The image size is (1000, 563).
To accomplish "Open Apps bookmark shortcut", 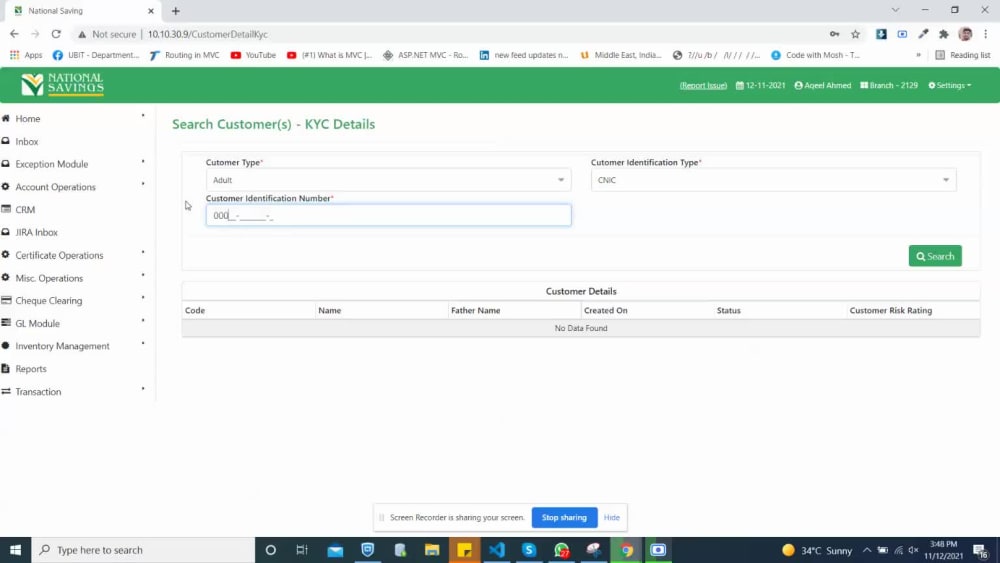I will tap(26, 55).
